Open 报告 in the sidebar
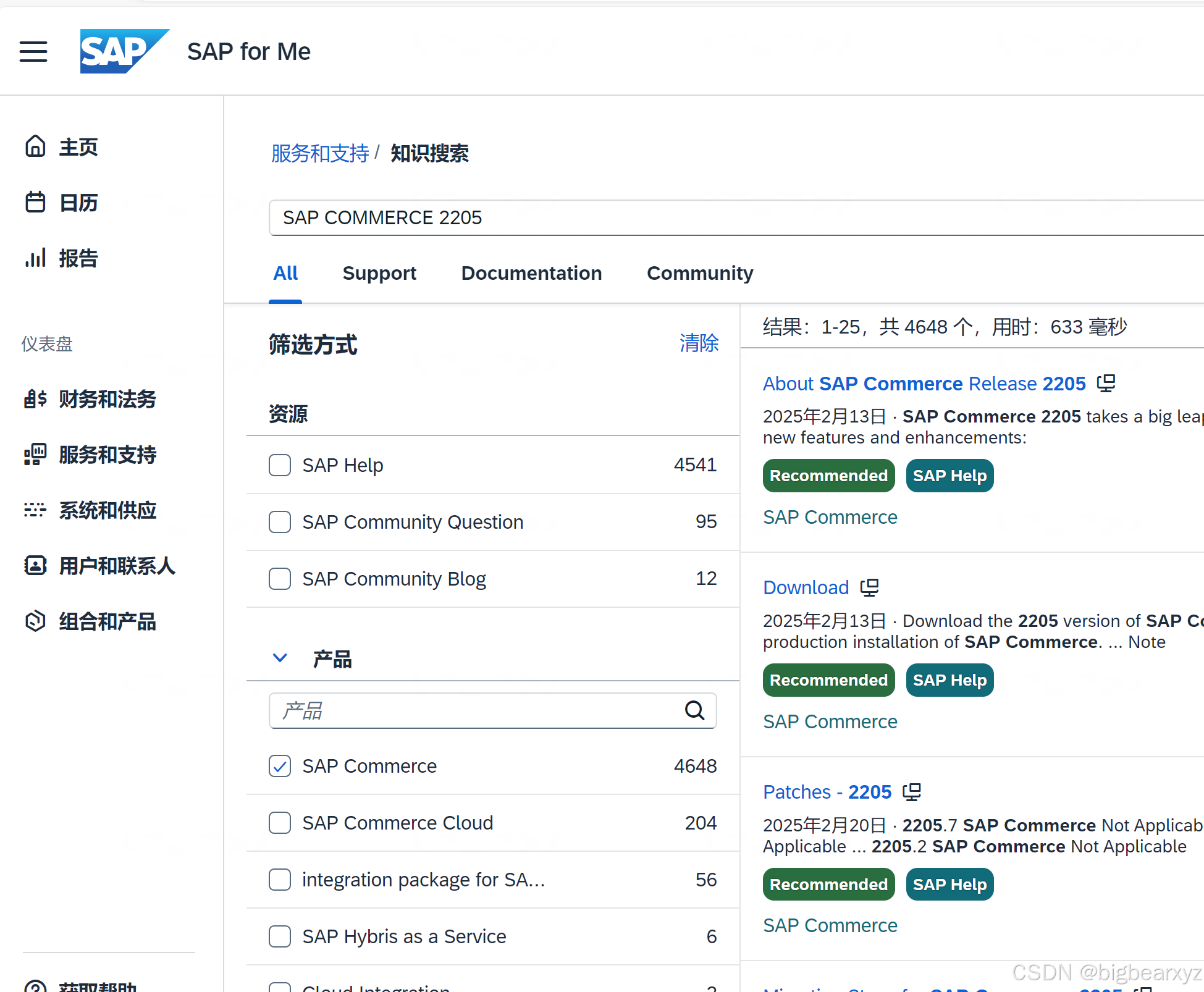 [x=78, y=258]
